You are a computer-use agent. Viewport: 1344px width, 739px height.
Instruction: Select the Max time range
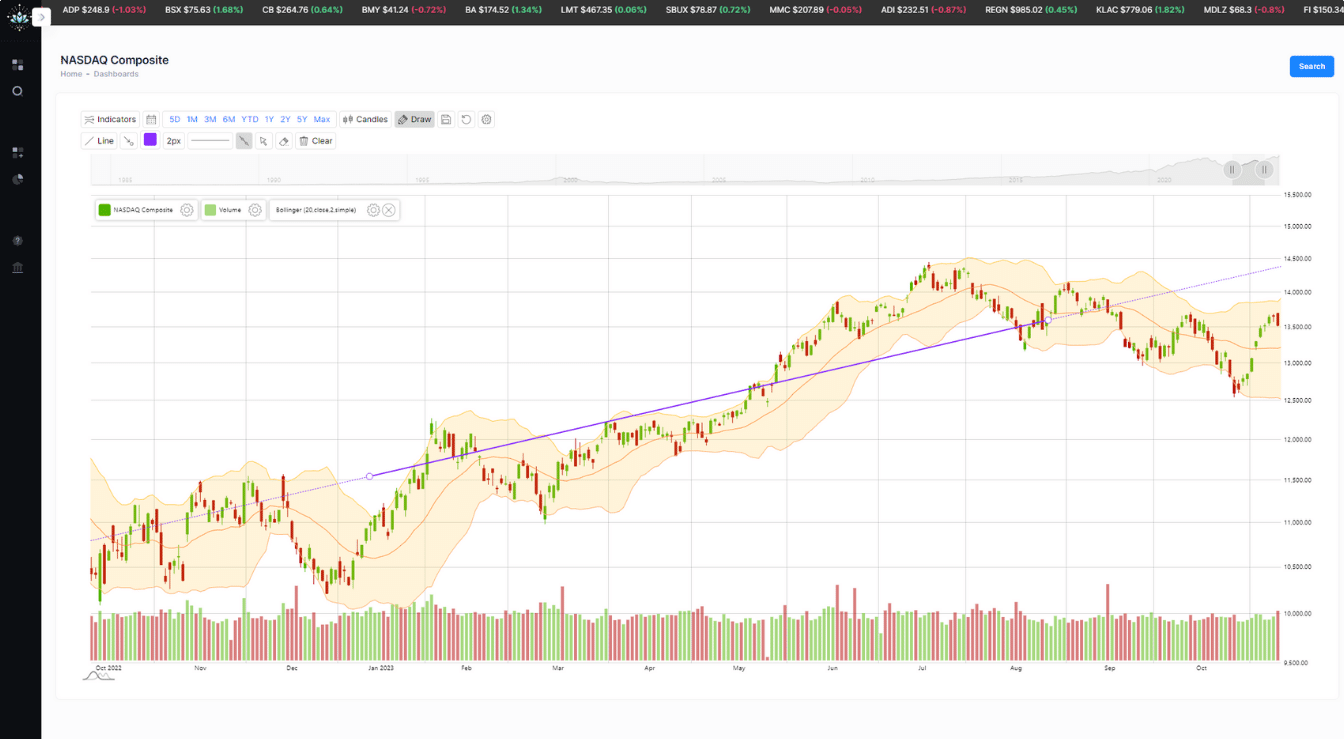pos(322,119)
